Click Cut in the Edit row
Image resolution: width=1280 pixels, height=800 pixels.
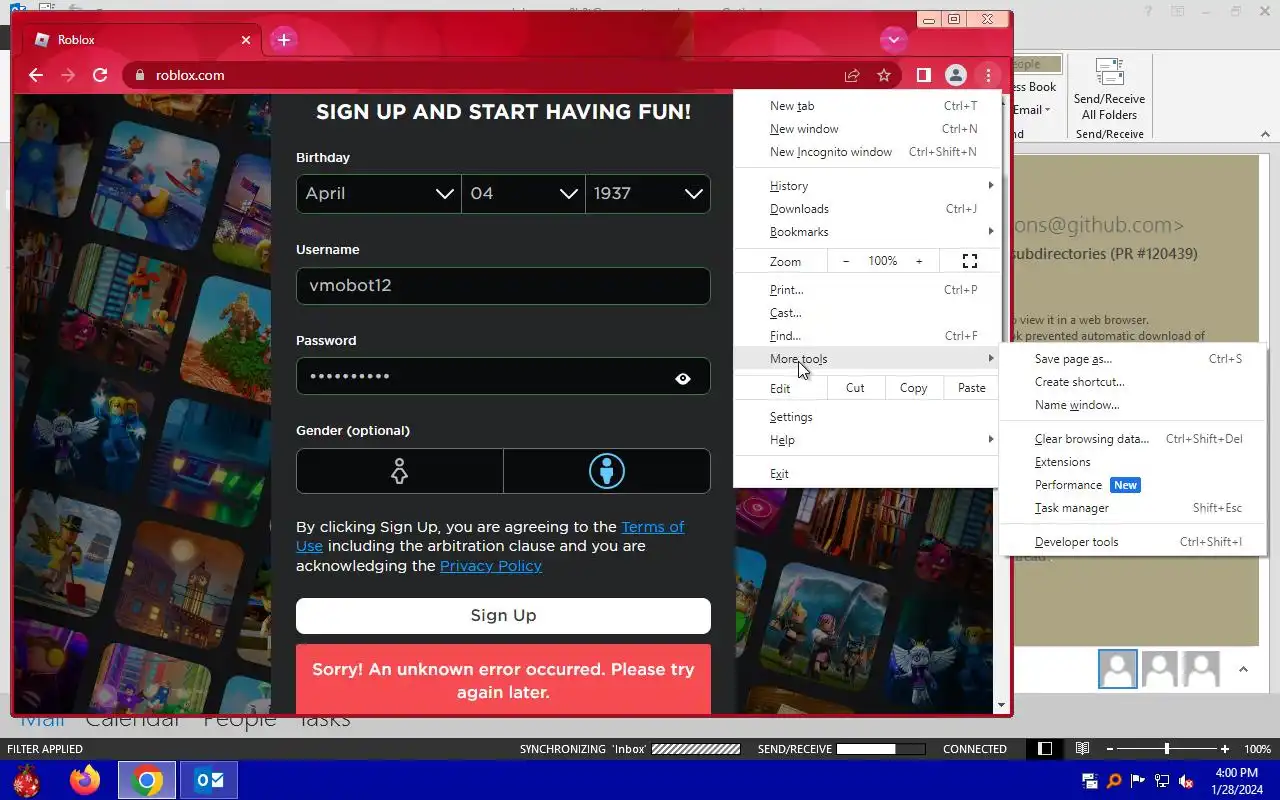pyautogui.click(x=855, y=388)
